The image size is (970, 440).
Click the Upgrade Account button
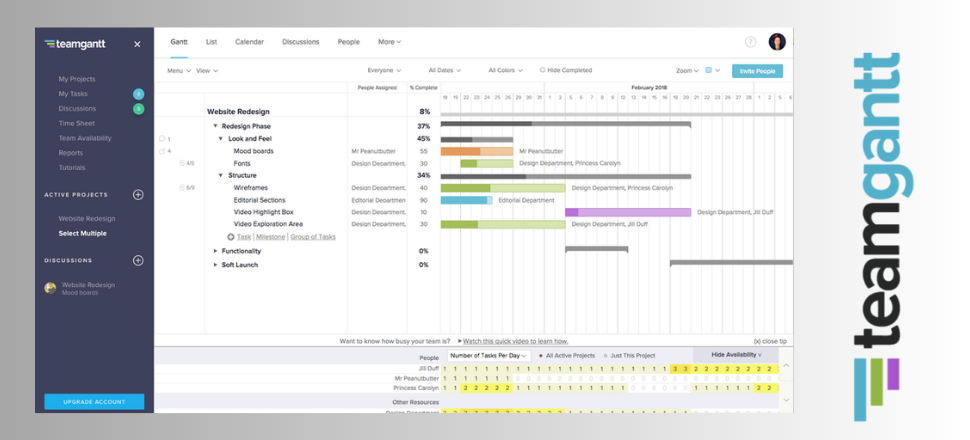click(x=94, y=402)
